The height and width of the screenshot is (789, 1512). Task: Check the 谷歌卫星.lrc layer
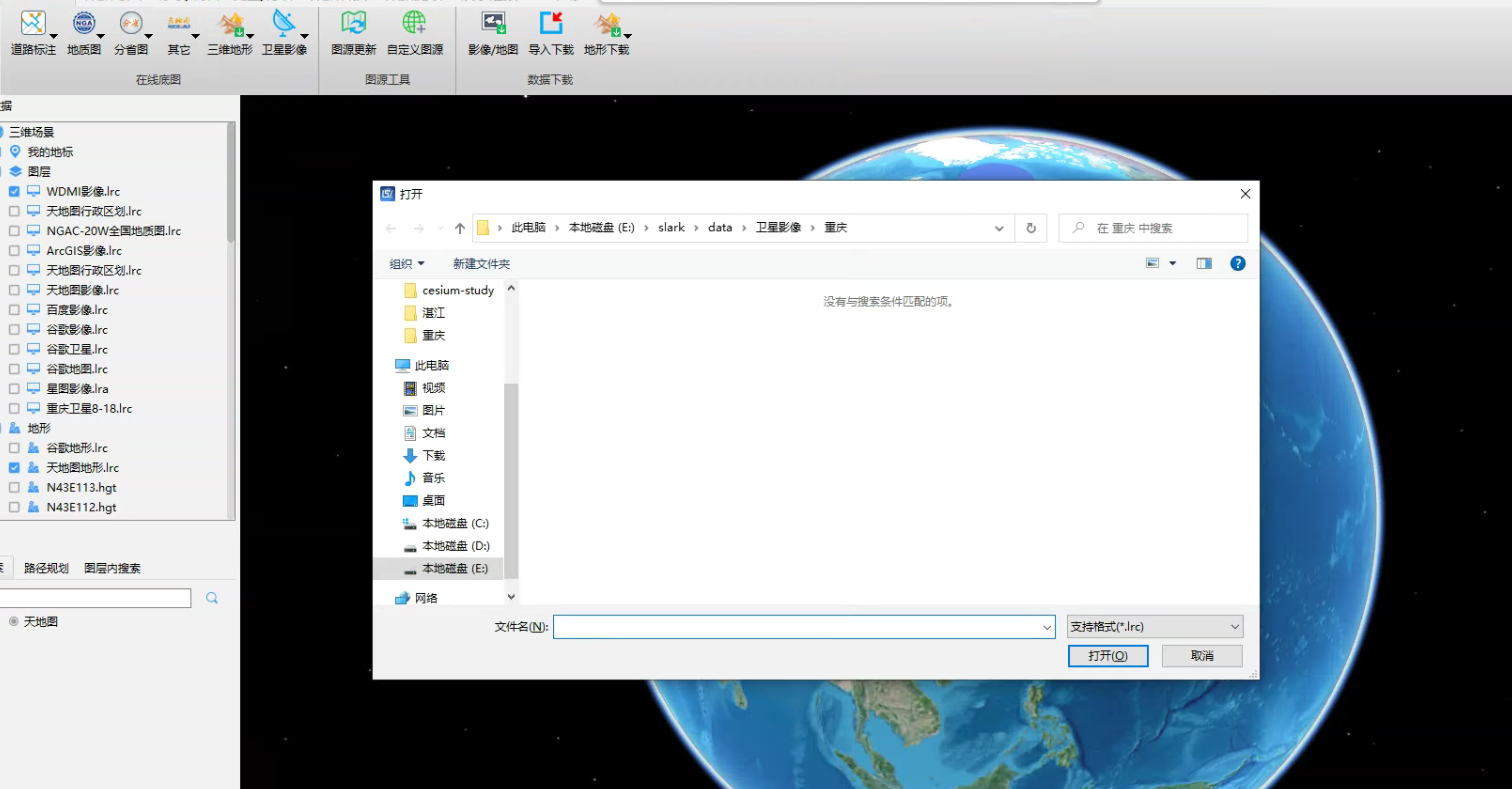pos(14,349)
